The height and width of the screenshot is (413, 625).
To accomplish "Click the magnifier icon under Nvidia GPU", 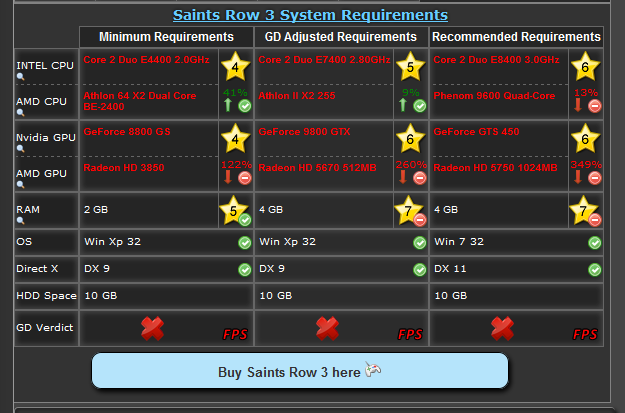I will pyautogui.click(x=20, y=148).
